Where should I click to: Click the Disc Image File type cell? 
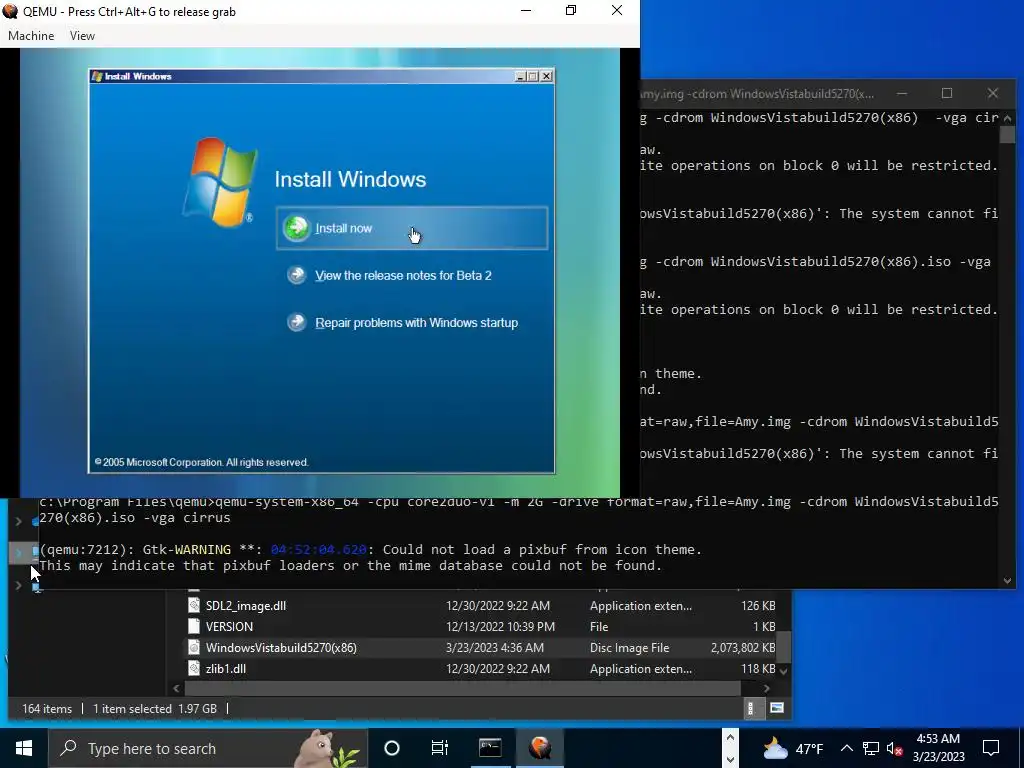pos(630,647)
